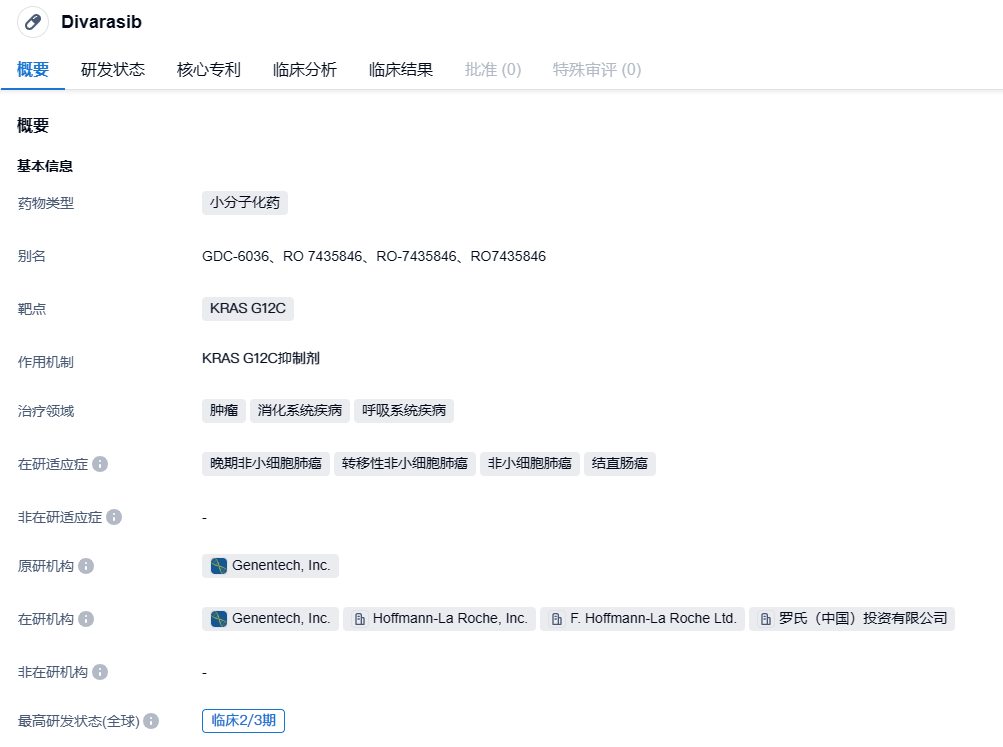Click building icon of 罗氏（中国）投资有限公司
This screenshot has width=1003, height=747.
pos(766,619)
